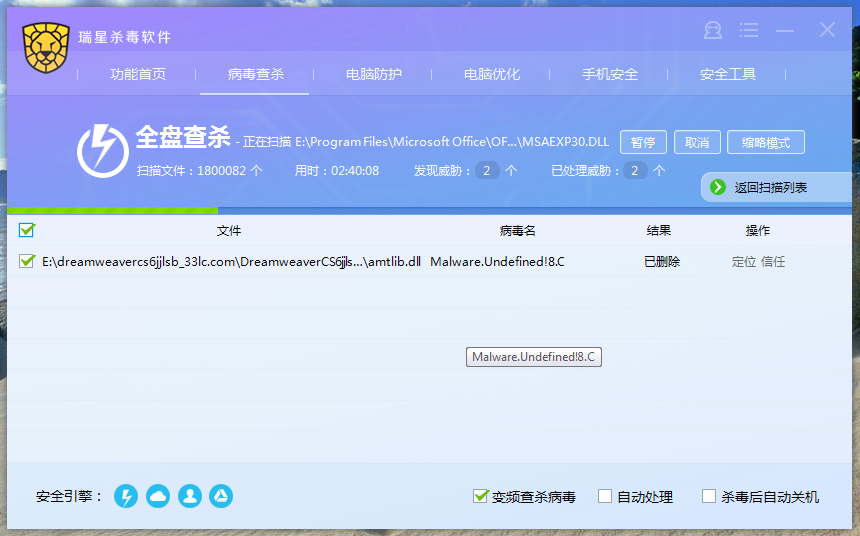Cancel scan with the 取消 button

pos(697,142)
